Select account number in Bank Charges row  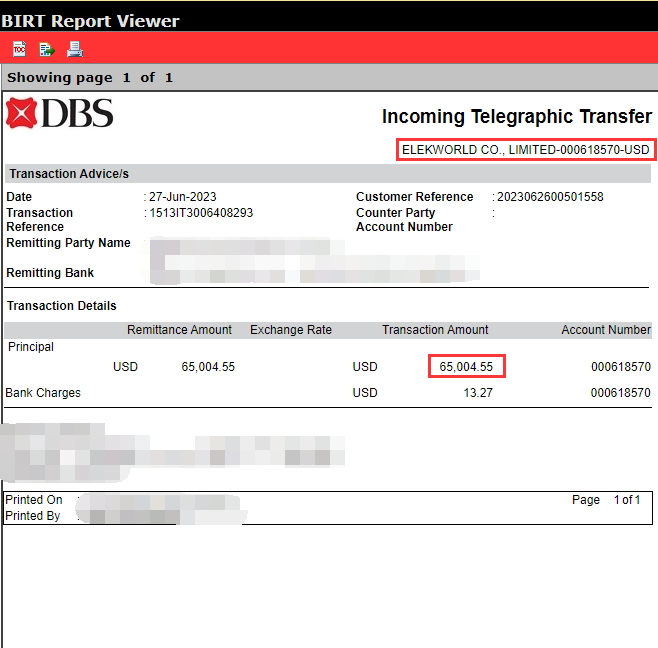(621, 393)
